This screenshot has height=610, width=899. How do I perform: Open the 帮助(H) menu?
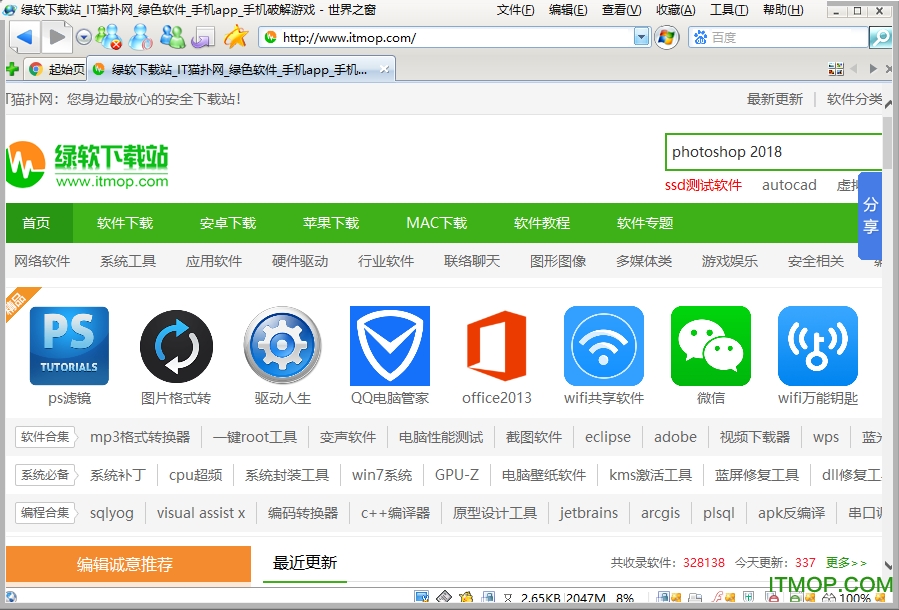coord(783,10)
